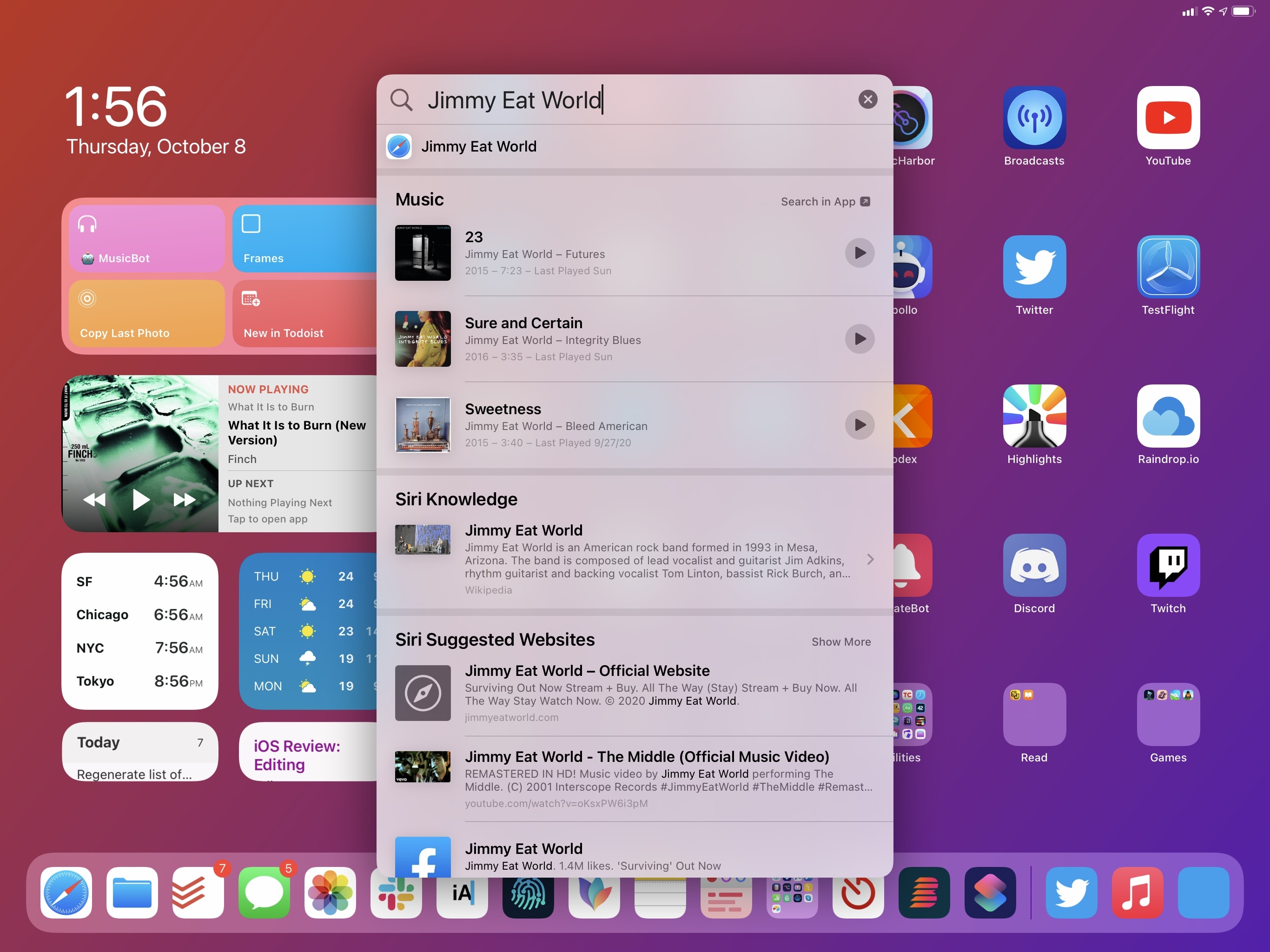Open the Music app in the dock

[x=1138, y=893]
